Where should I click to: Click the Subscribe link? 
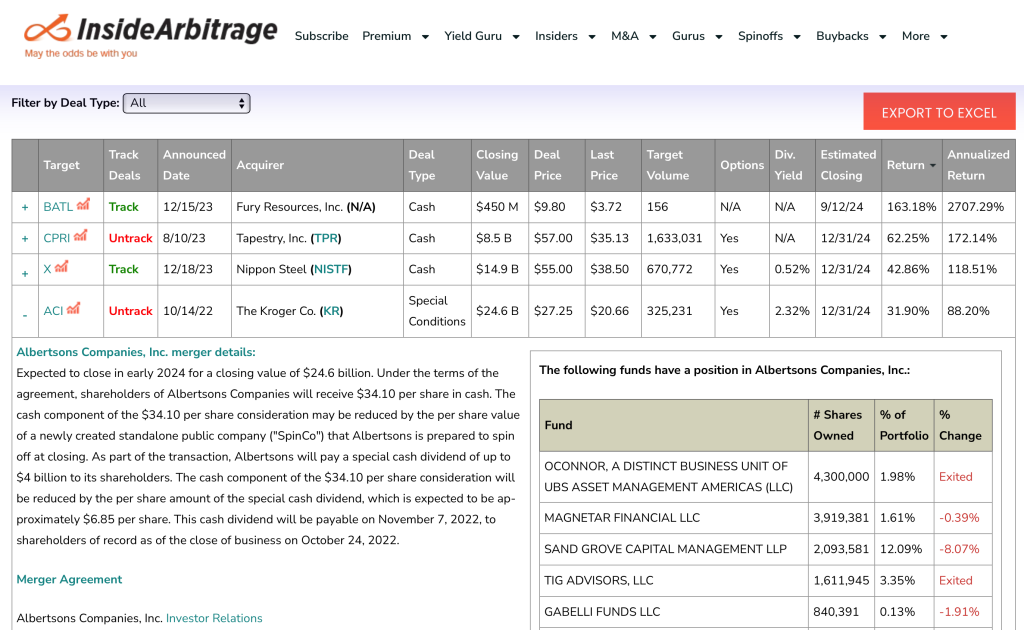coord(321,37)
